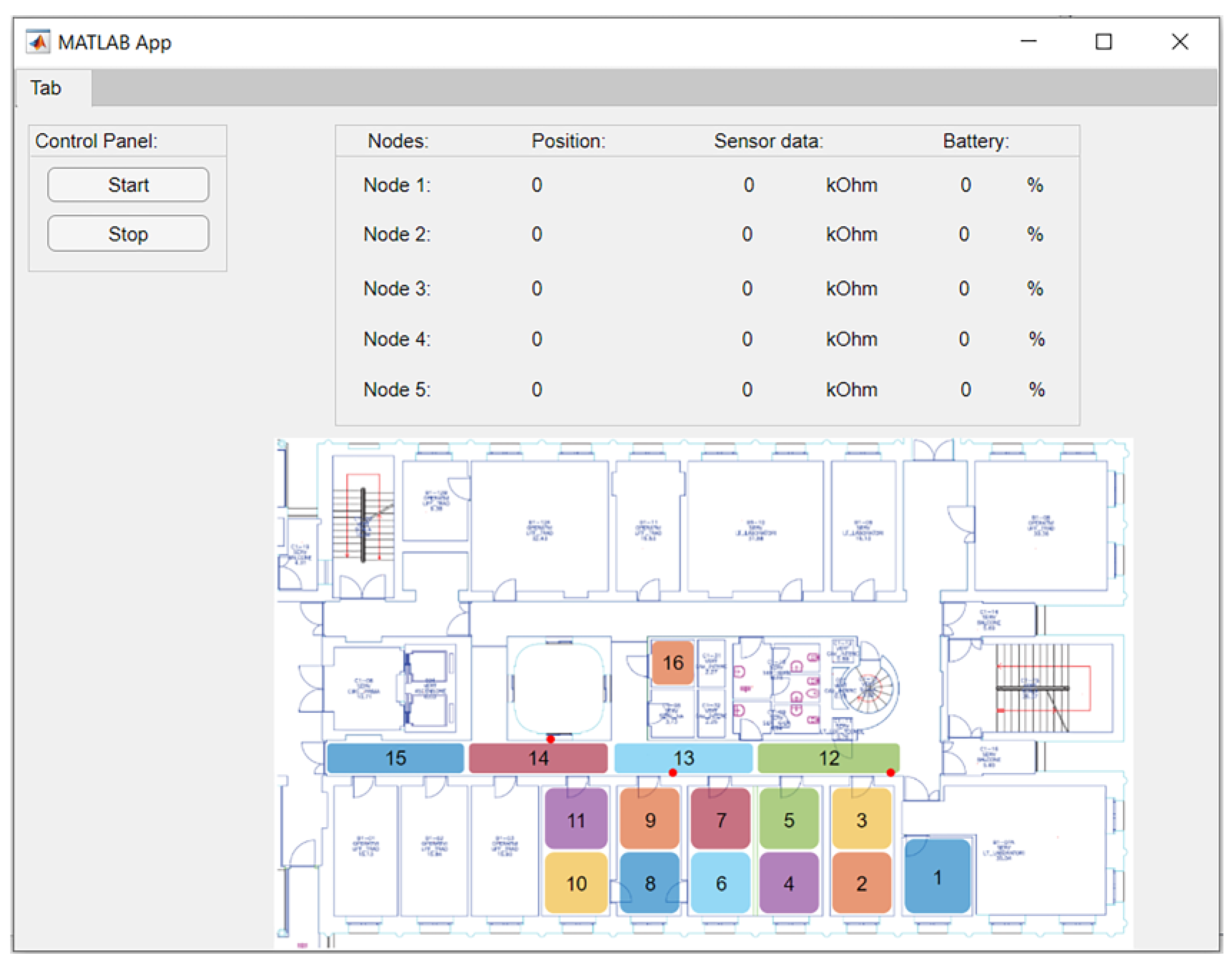Viewport: 1232px width, 967px height.
Task: Select the dark blue zone 8 room
Action: pyautogui.click(x=650, y=883)
